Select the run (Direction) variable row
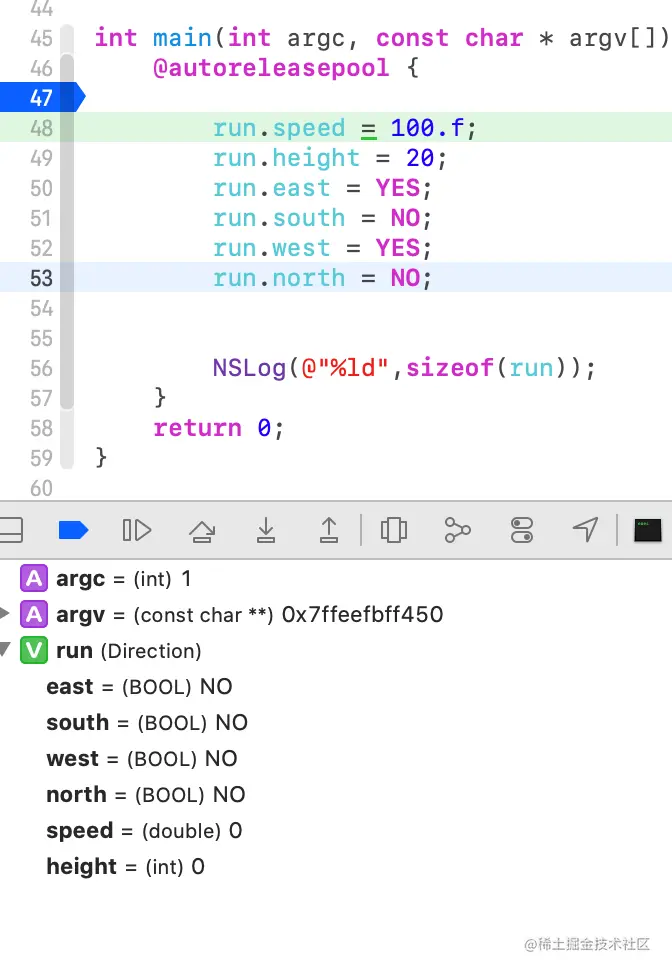This screenshot has width=672, height=974. 336,651
